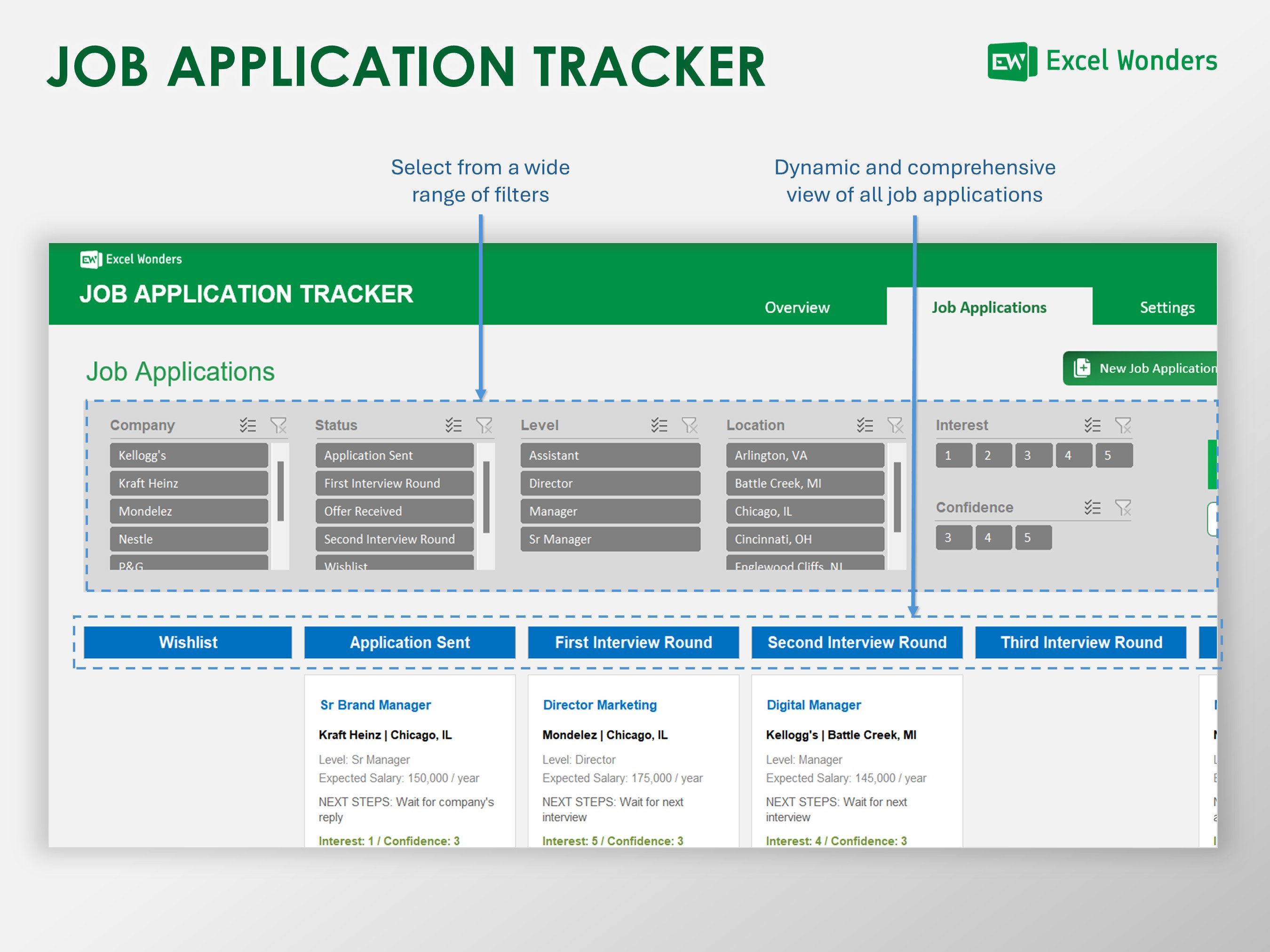1270x952 pixels.
Task: Clear filters on the Company slicer
Action: tap(279, 425)
